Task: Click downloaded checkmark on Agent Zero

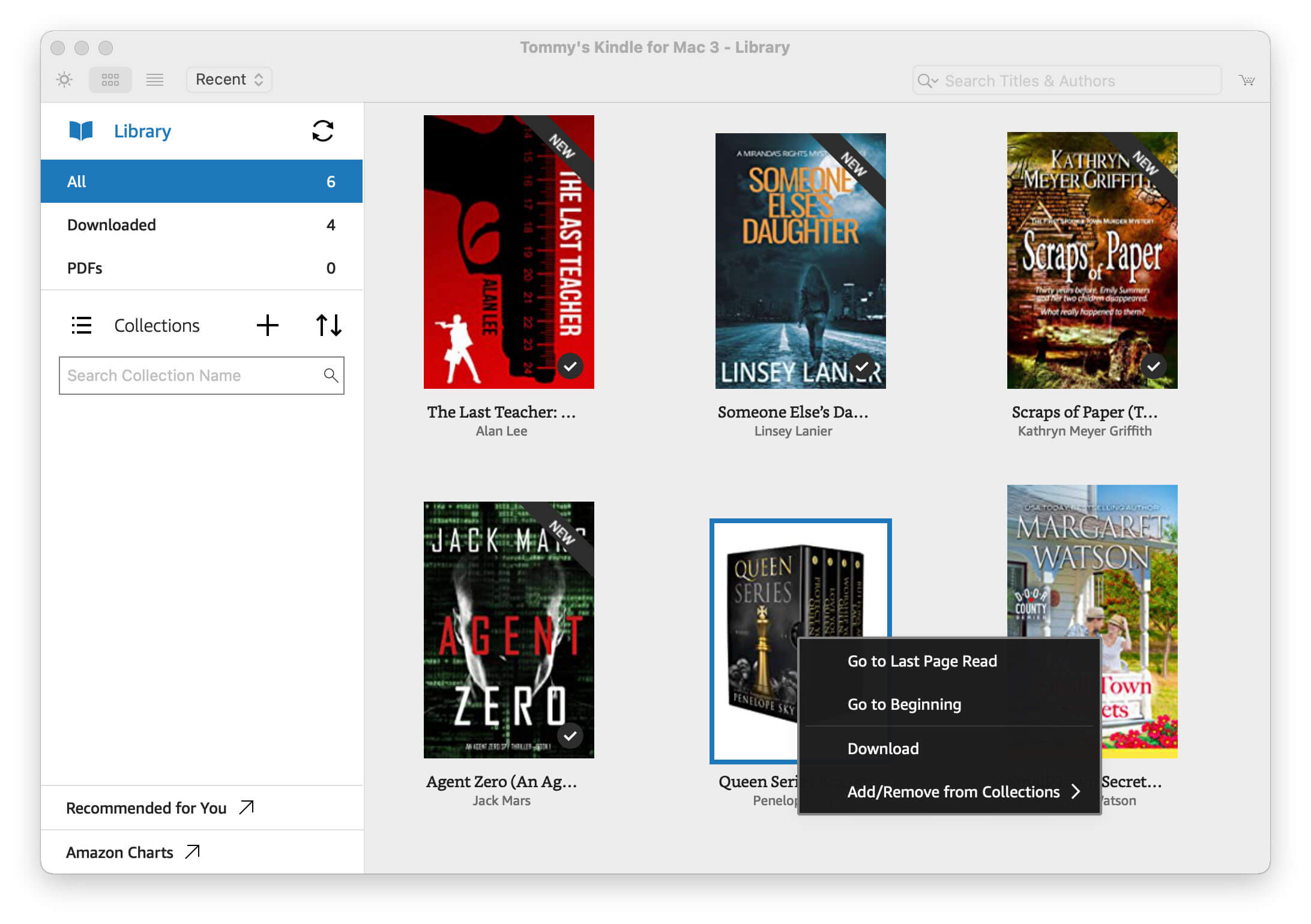Action: [x=570, y=736]
